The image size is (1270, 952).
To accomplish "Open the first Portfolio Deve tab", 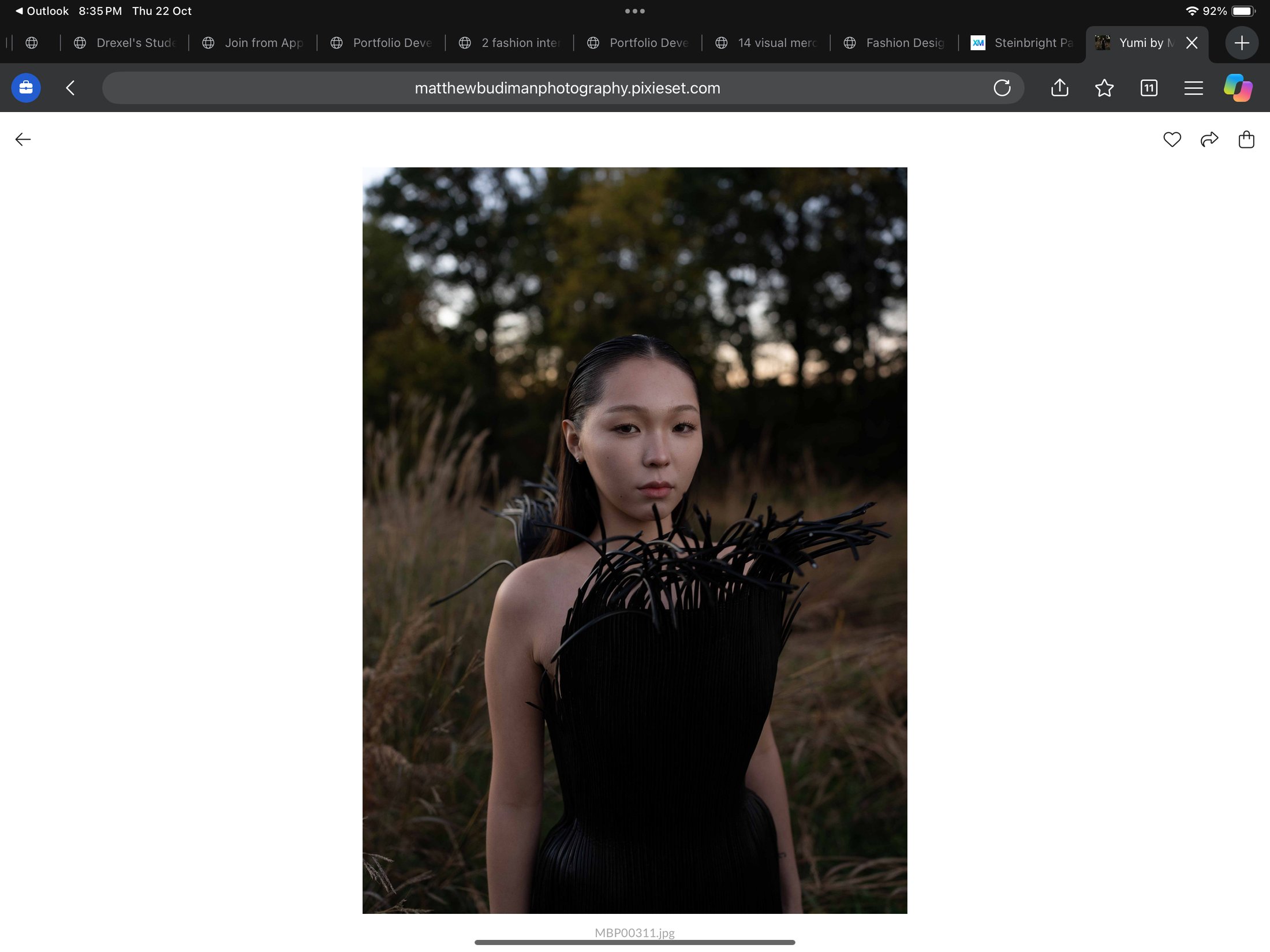I will (x=381, y=43).
